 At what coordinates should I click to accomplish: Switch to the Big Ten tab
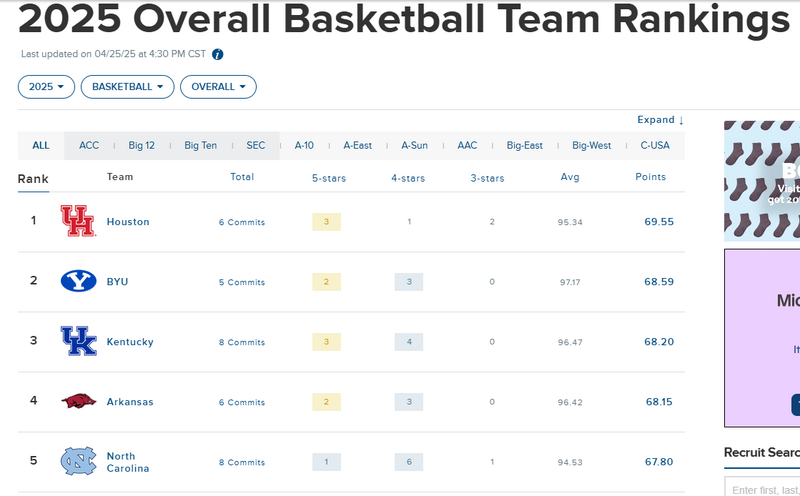200,145
